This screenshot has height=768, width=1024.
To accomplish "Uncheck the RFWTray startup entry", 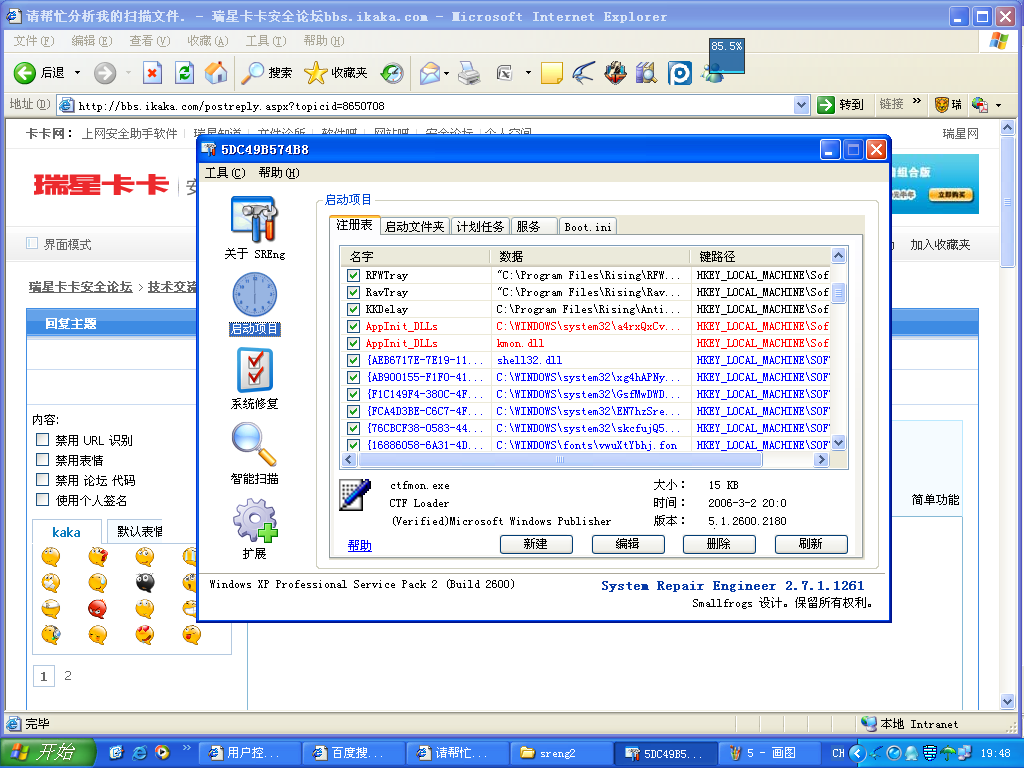I will pos(353,275).
